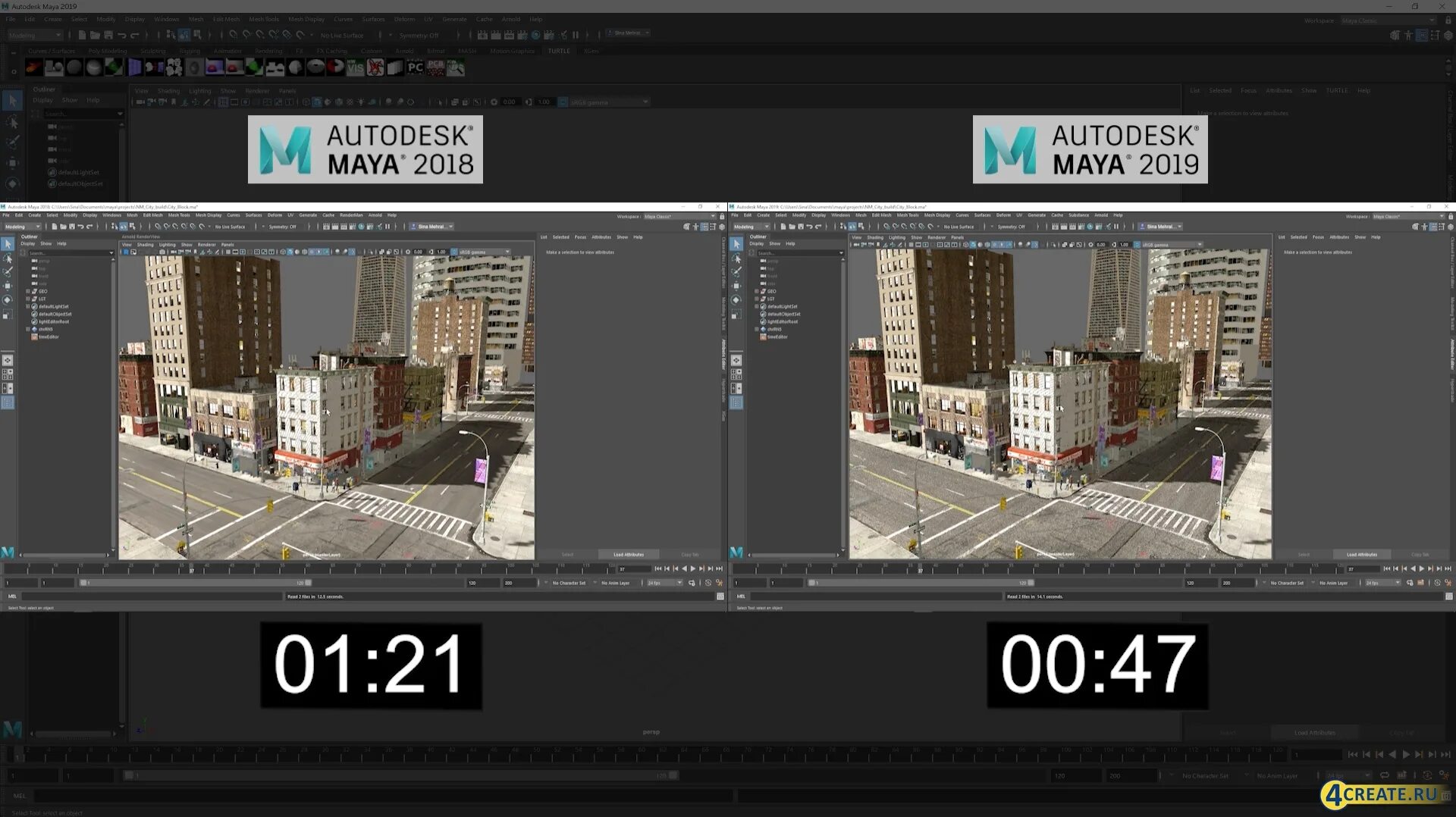Click the Undo icon in Maya 2018 window

click(80, 227)
